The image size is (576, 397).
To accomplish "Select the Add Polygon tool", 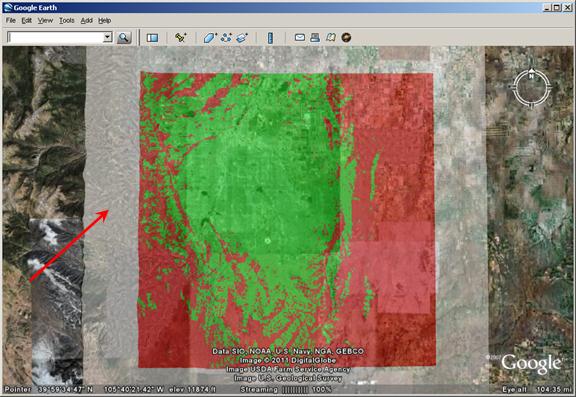I will point(210,37).
